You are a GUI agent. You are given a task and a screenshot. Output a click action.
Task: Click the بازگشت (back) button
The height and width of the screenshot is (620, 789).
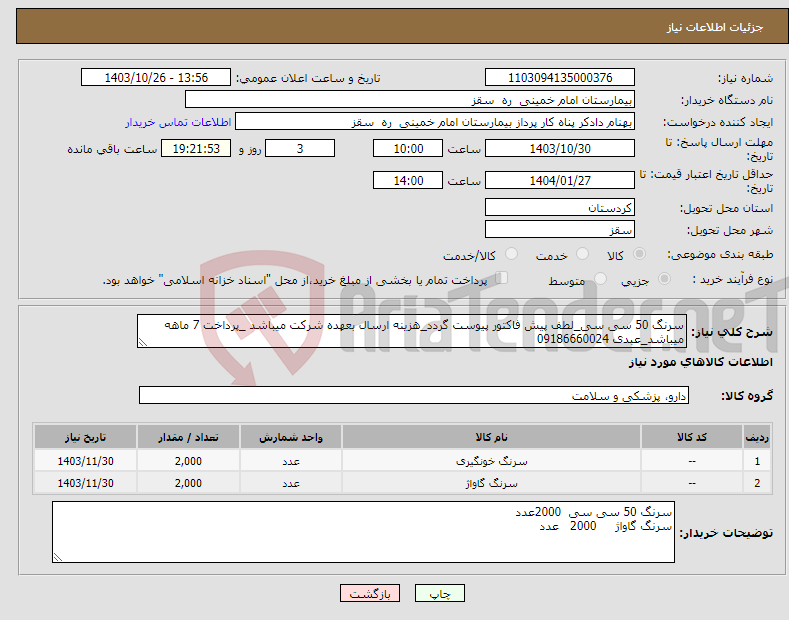(x=370, y=593)
